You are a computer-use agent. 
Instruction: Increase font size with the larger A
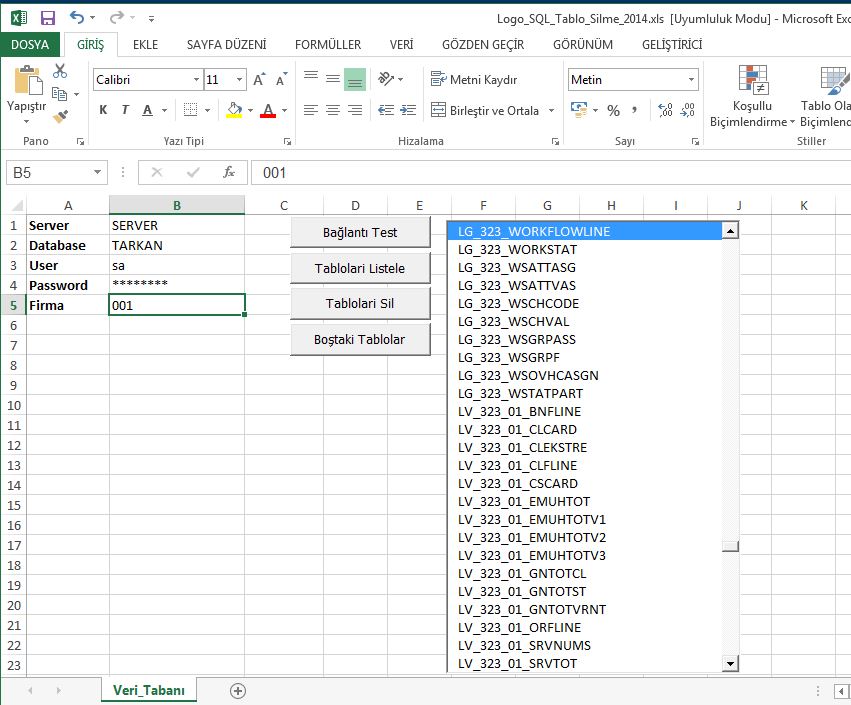click(x=259, y=80)
